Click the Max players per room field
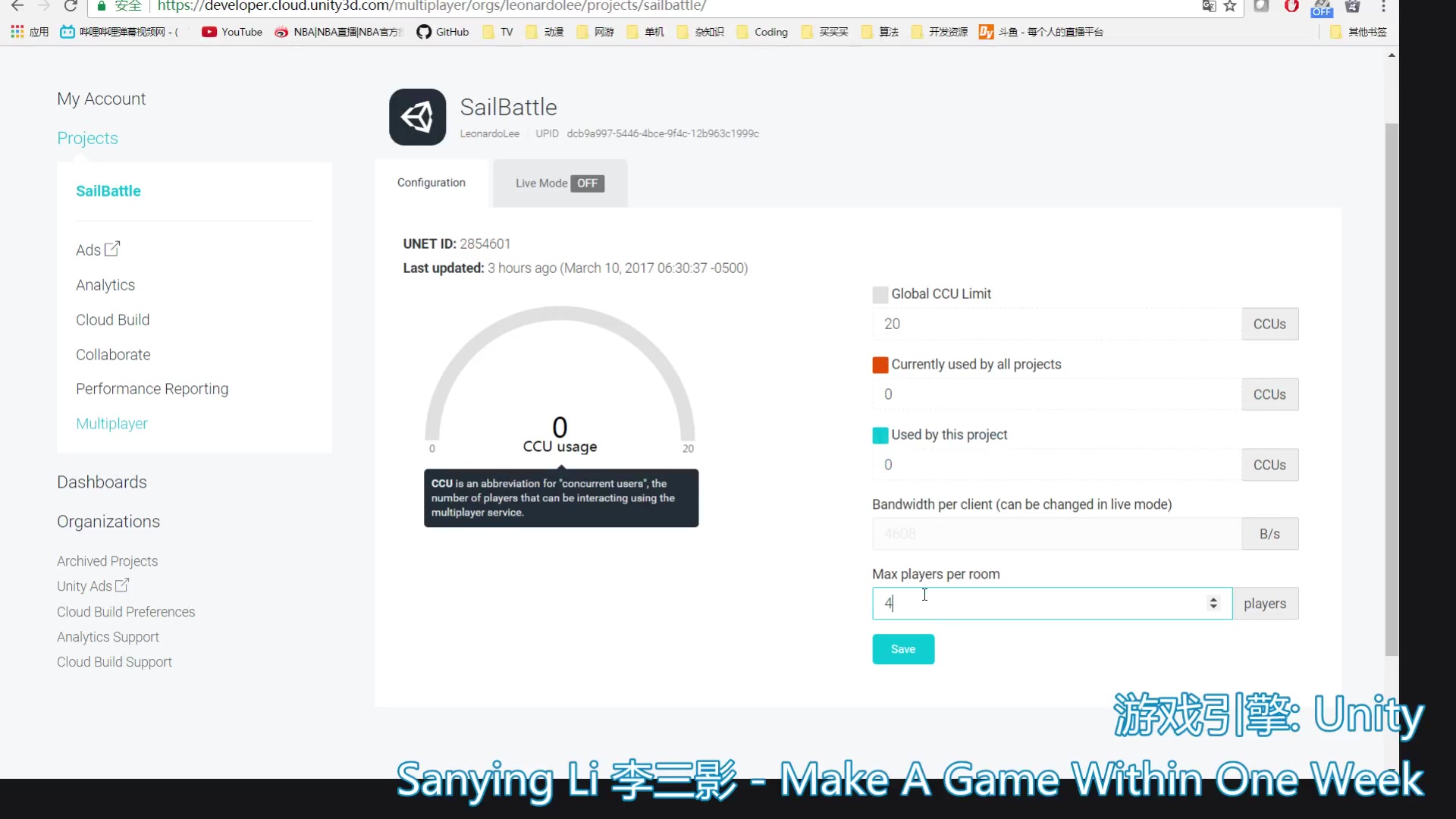Screen dimensions: 1456x819 pos(1052,604)
